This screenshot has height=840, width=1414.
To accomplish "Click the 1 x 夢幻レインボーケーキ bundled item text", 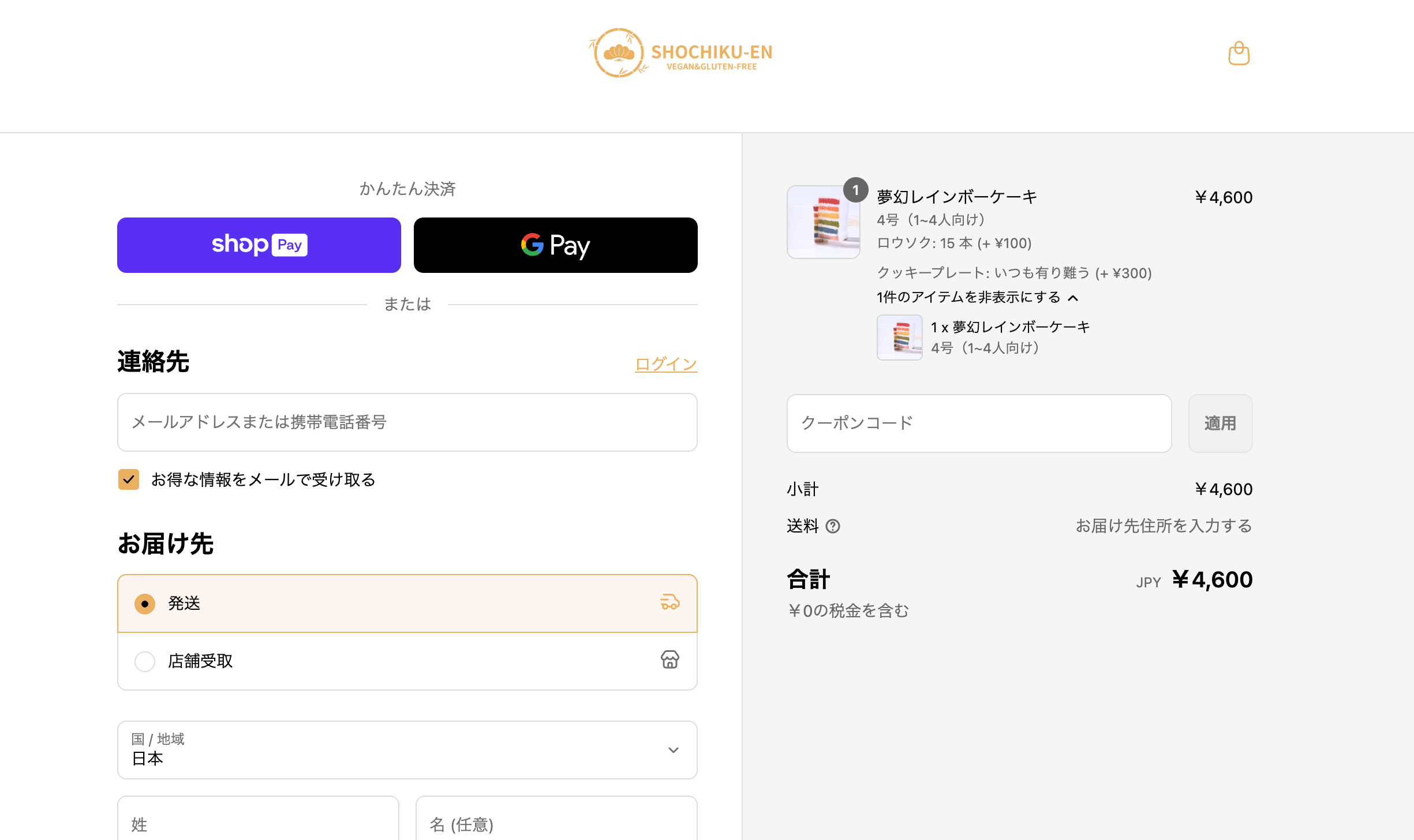I will [x=1010, y=327].
